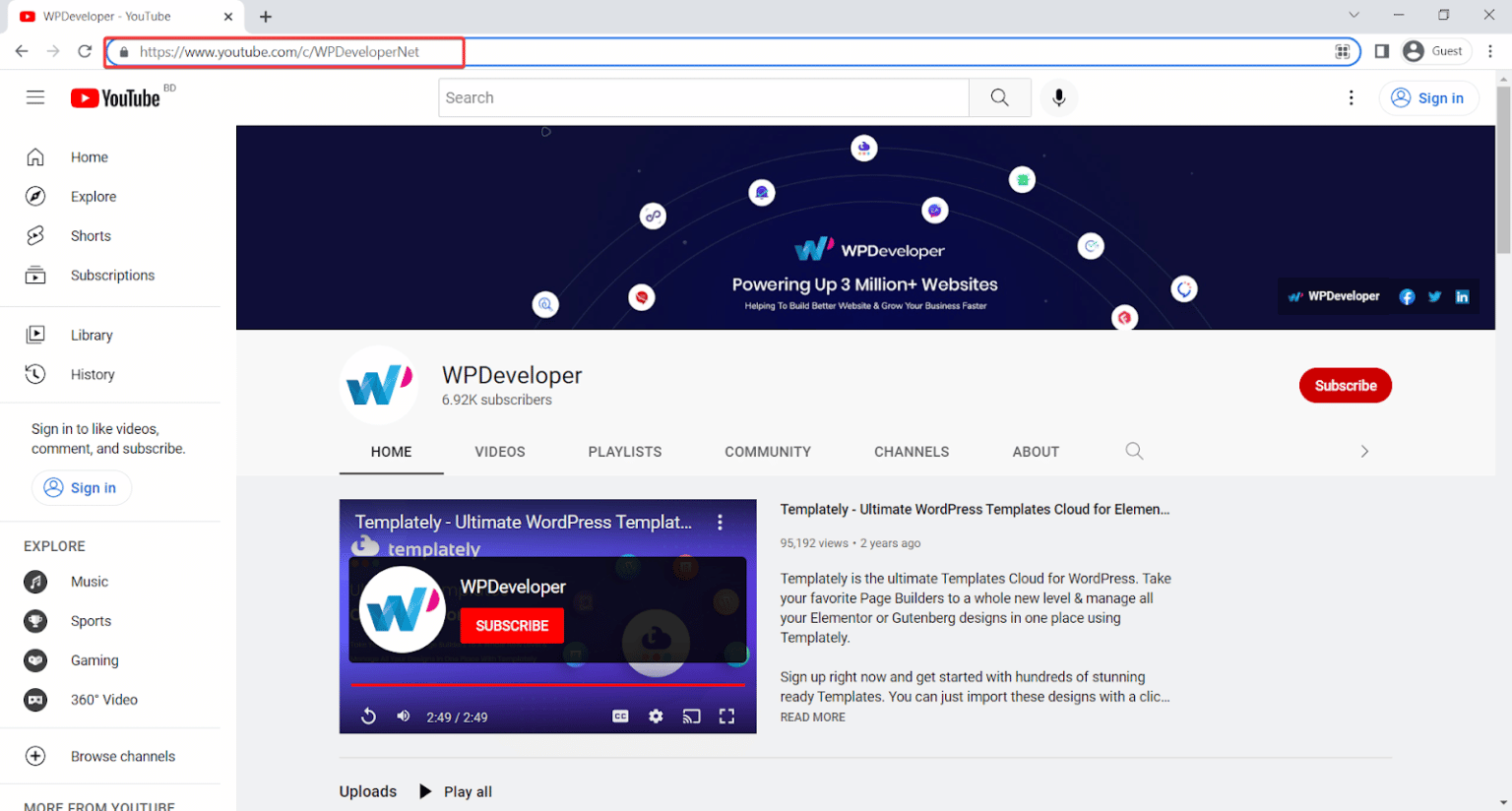Screen dimensions: 1512x811
Task: Open WPDeveloper's Facebook from the banner
Action: click(1407, 296)
